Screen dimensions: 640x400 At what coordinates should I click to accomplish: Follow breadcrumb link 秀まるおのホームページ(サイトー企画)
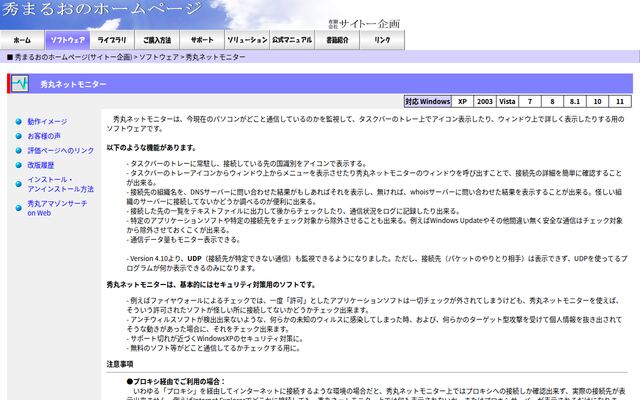point(73,57)
